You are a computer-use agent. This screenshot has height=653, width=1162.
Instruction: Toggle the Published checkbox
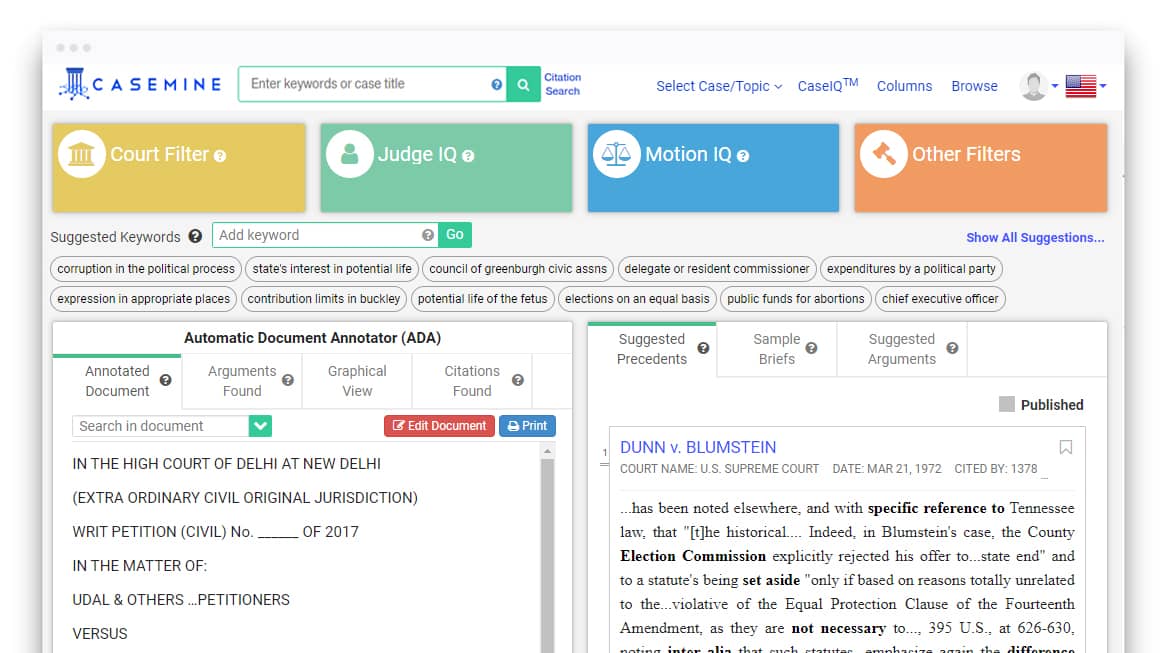[x=1007, y=404]
